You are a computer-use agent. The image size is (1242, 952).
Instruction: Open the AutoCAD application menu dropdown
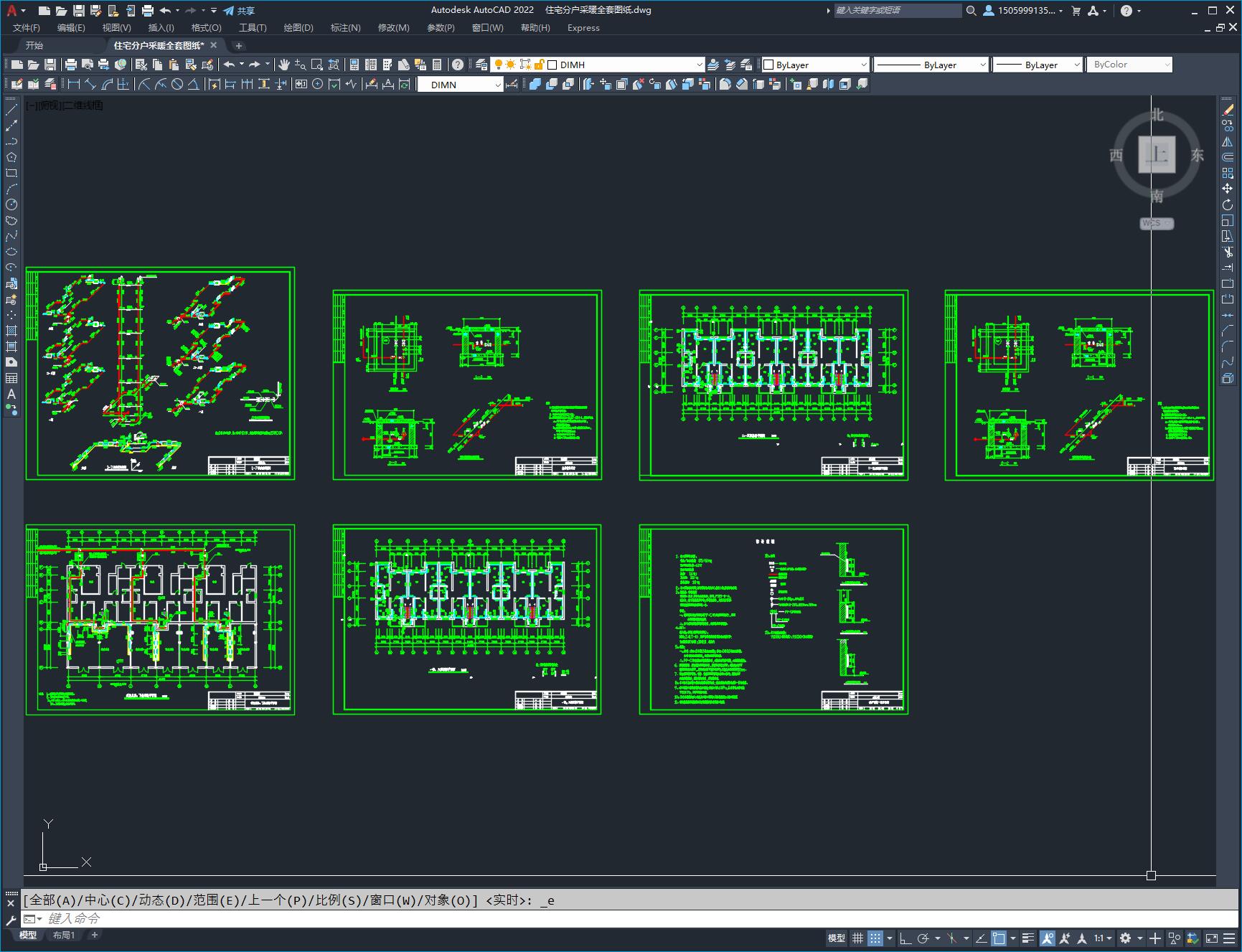coord(16,11)
